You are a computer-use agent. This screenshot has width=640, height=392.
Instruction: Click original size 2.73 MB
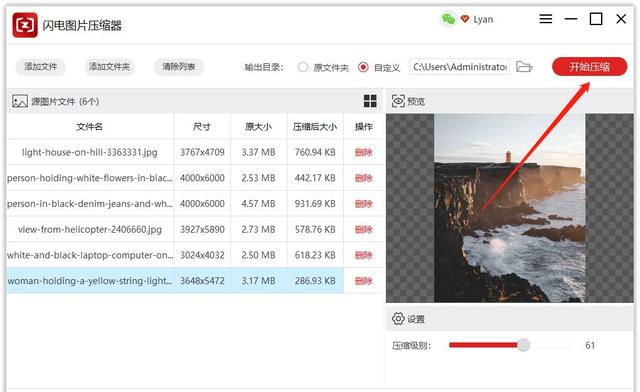pyautogui.click(x=258, y=229)
